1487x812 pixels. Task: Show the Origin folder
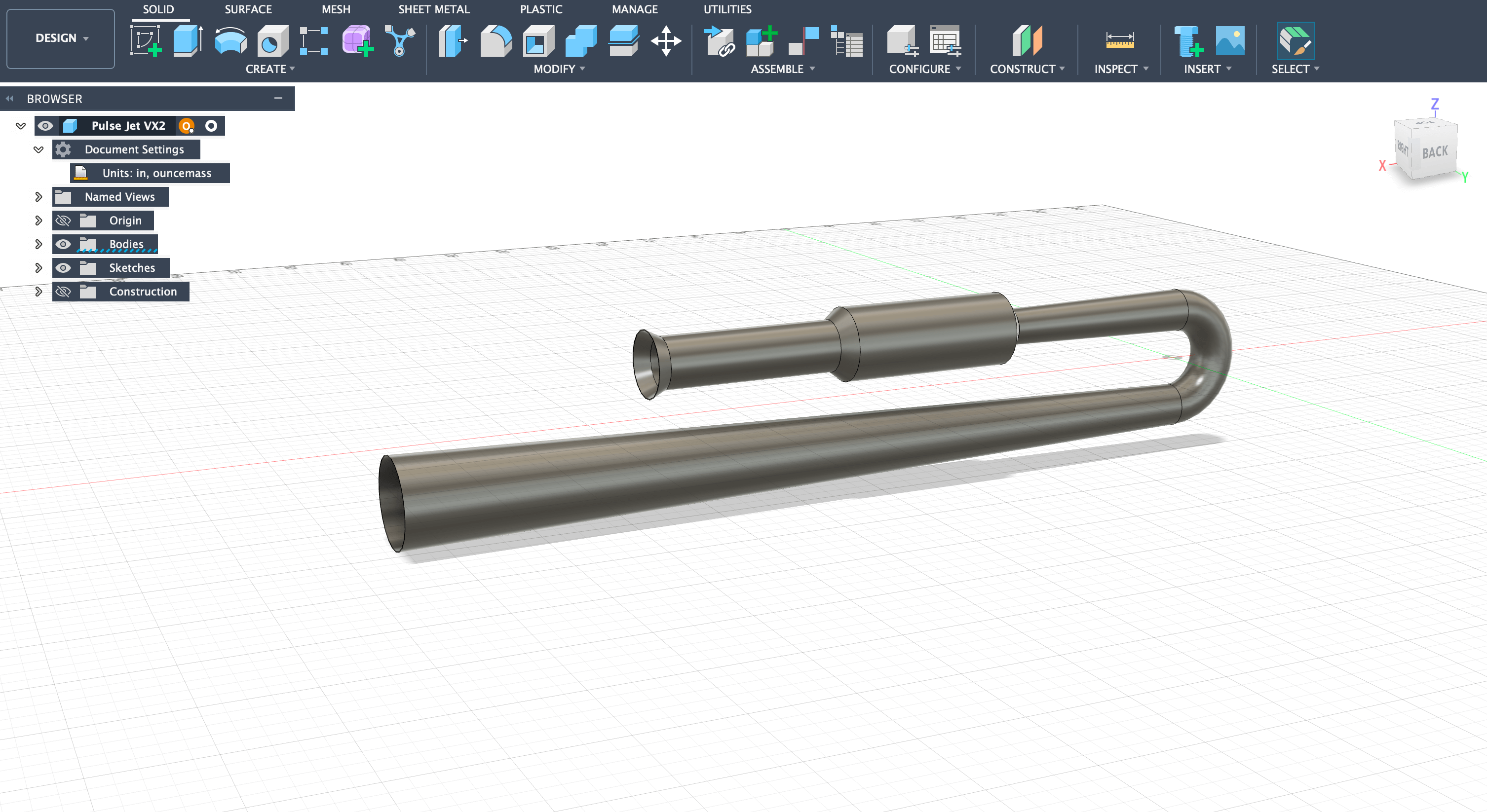[x=64, y=220]
